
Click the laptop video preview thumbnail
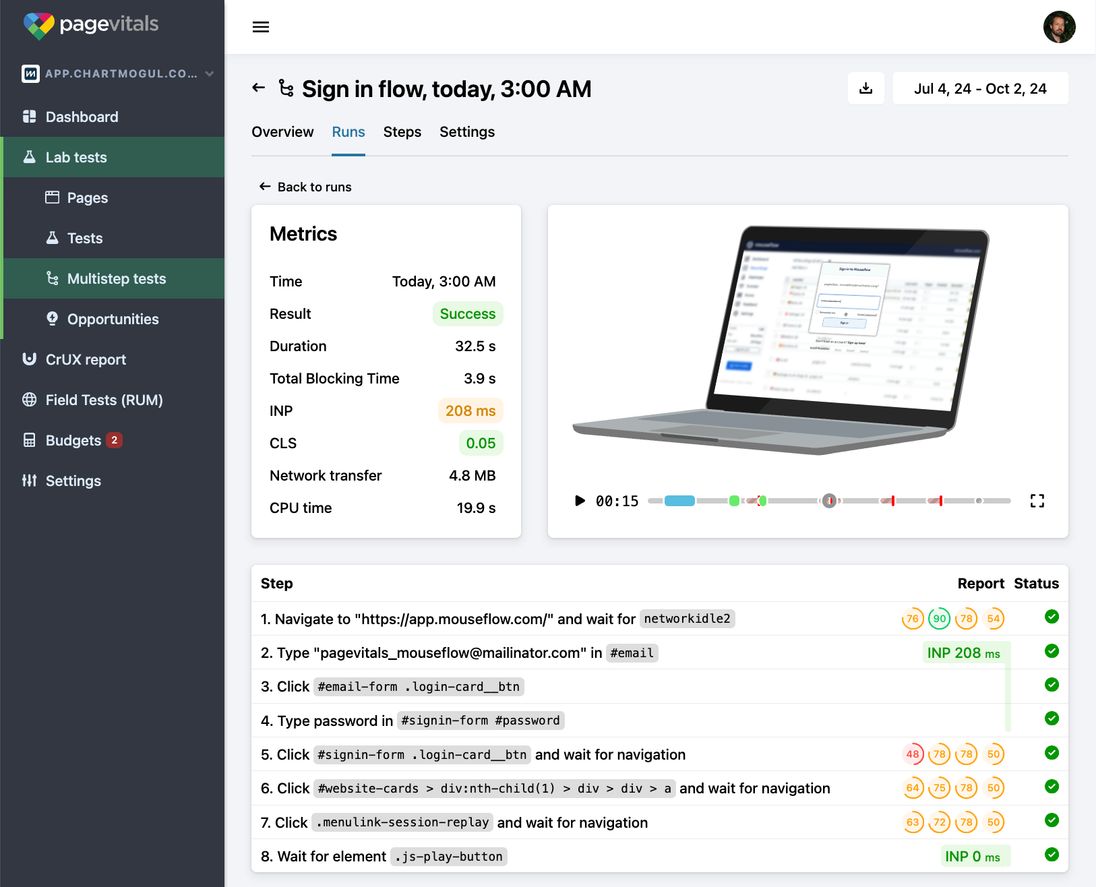780,340
